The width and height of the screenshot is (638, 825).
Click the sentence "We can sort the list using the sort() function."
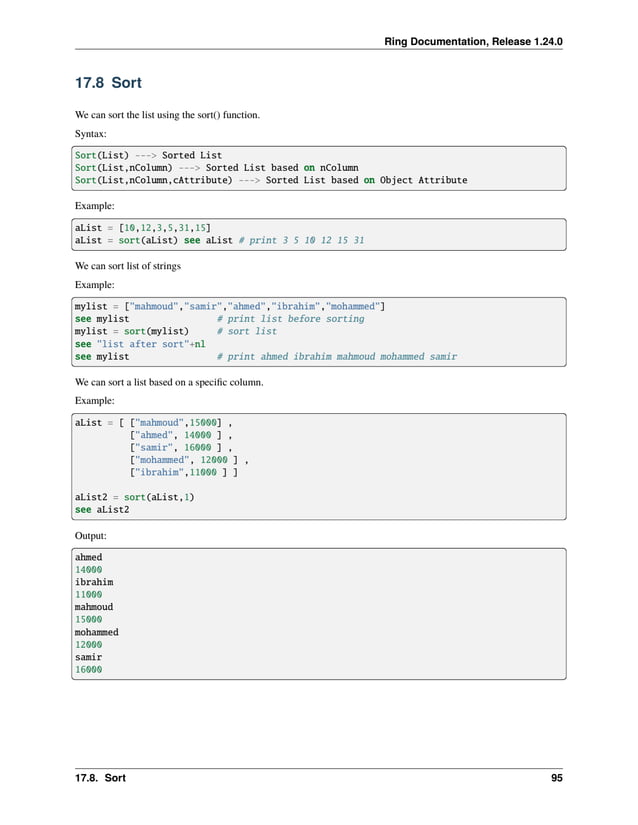coord(167,115)
